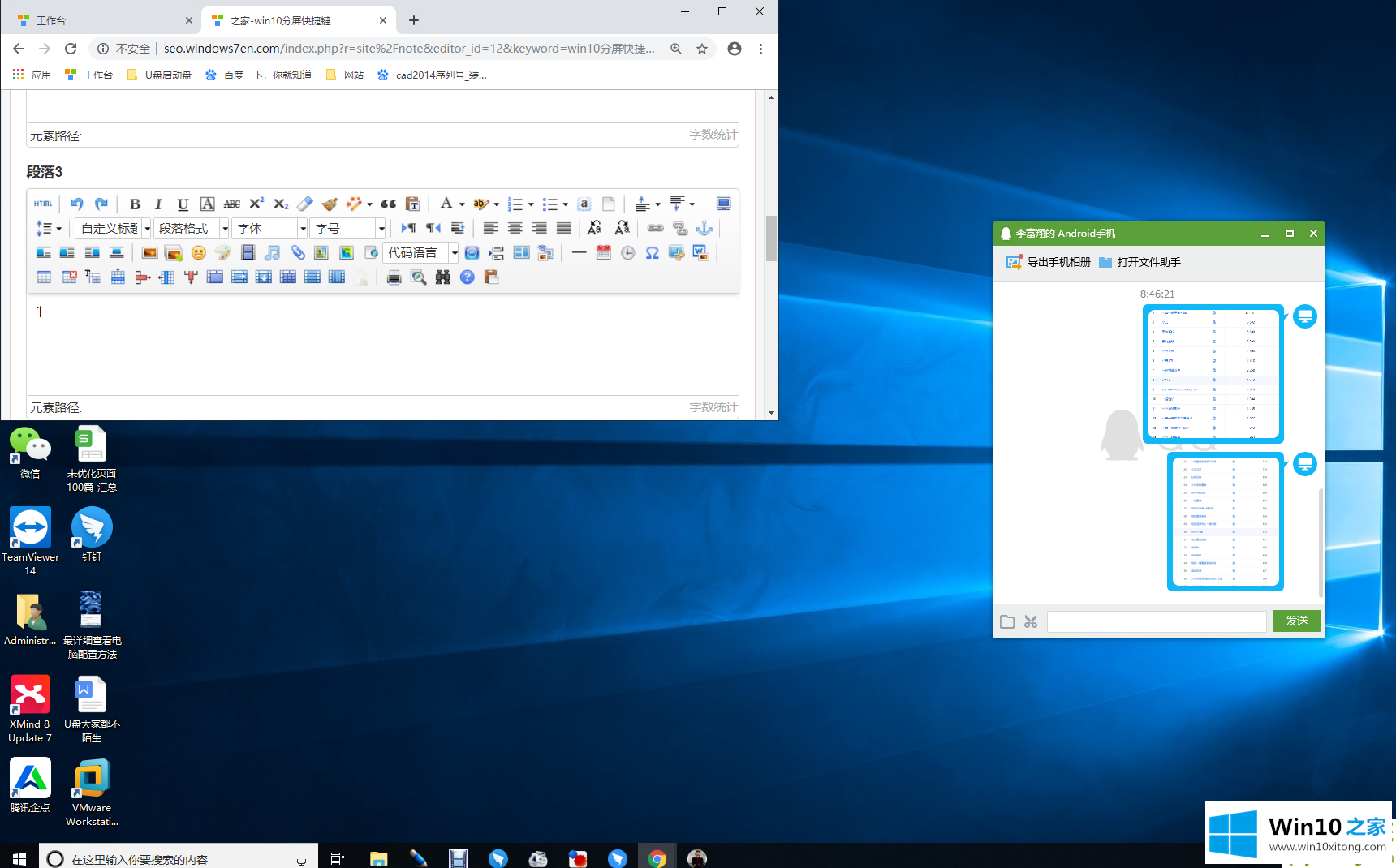
Task: Select the 之家-win10分屏快捷键 tab
Action: click(297, 20)
